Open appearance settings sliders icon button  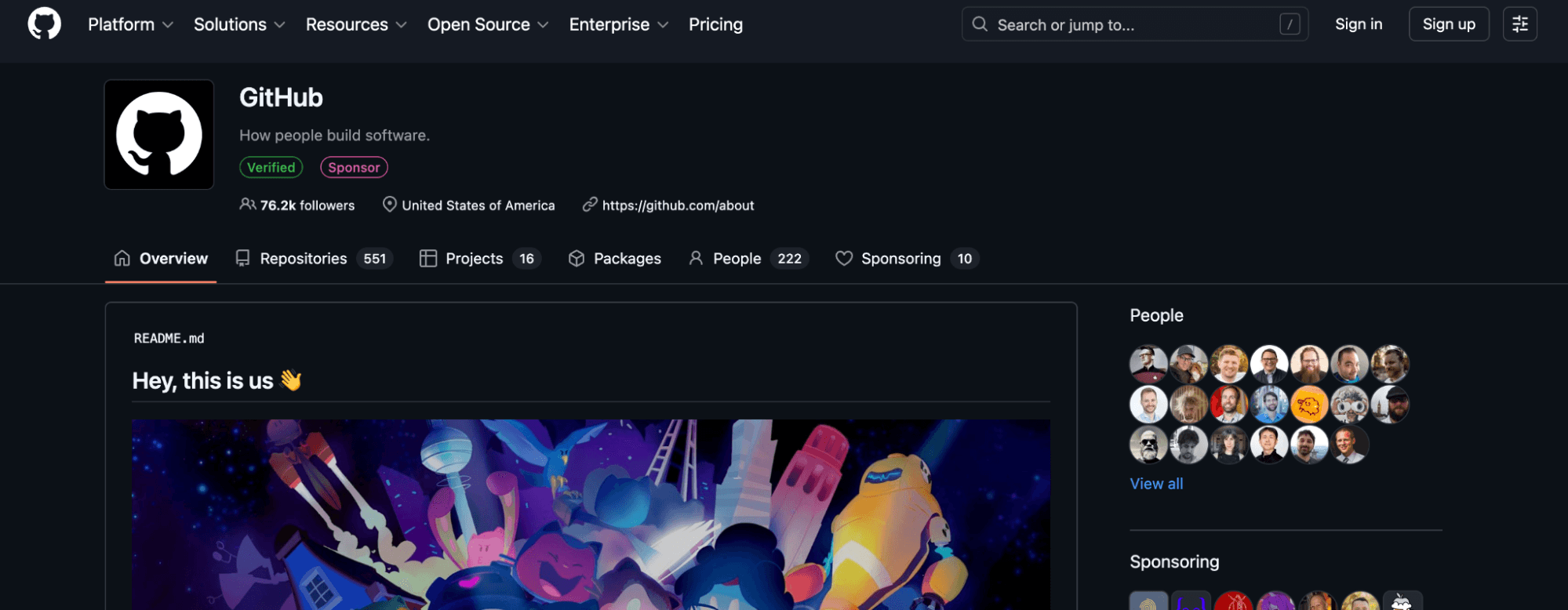[1519, 24]
